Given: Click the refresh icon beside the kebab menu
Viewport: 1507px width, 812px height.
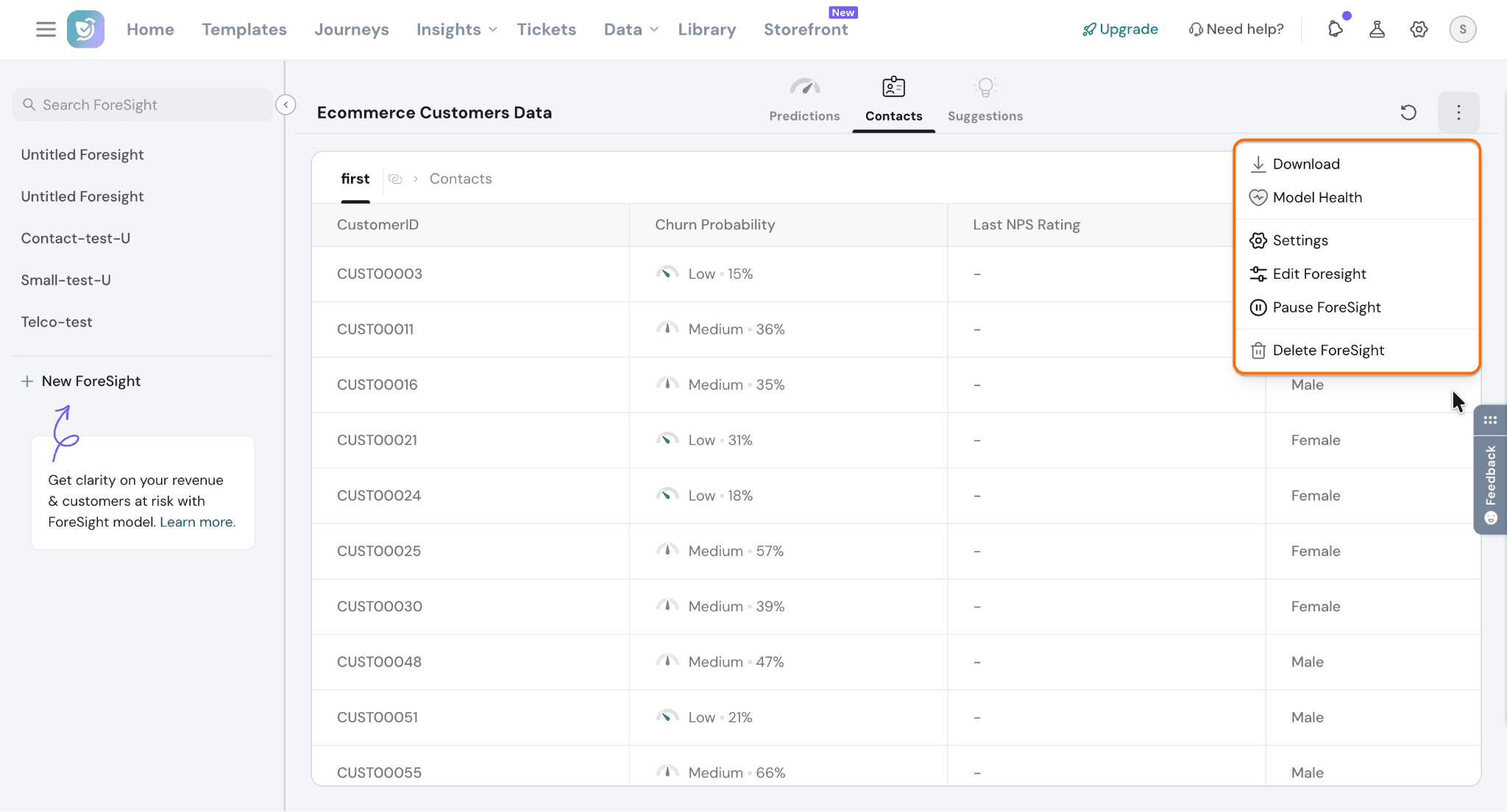Looking at the screenshot, I should point(1408,113).
